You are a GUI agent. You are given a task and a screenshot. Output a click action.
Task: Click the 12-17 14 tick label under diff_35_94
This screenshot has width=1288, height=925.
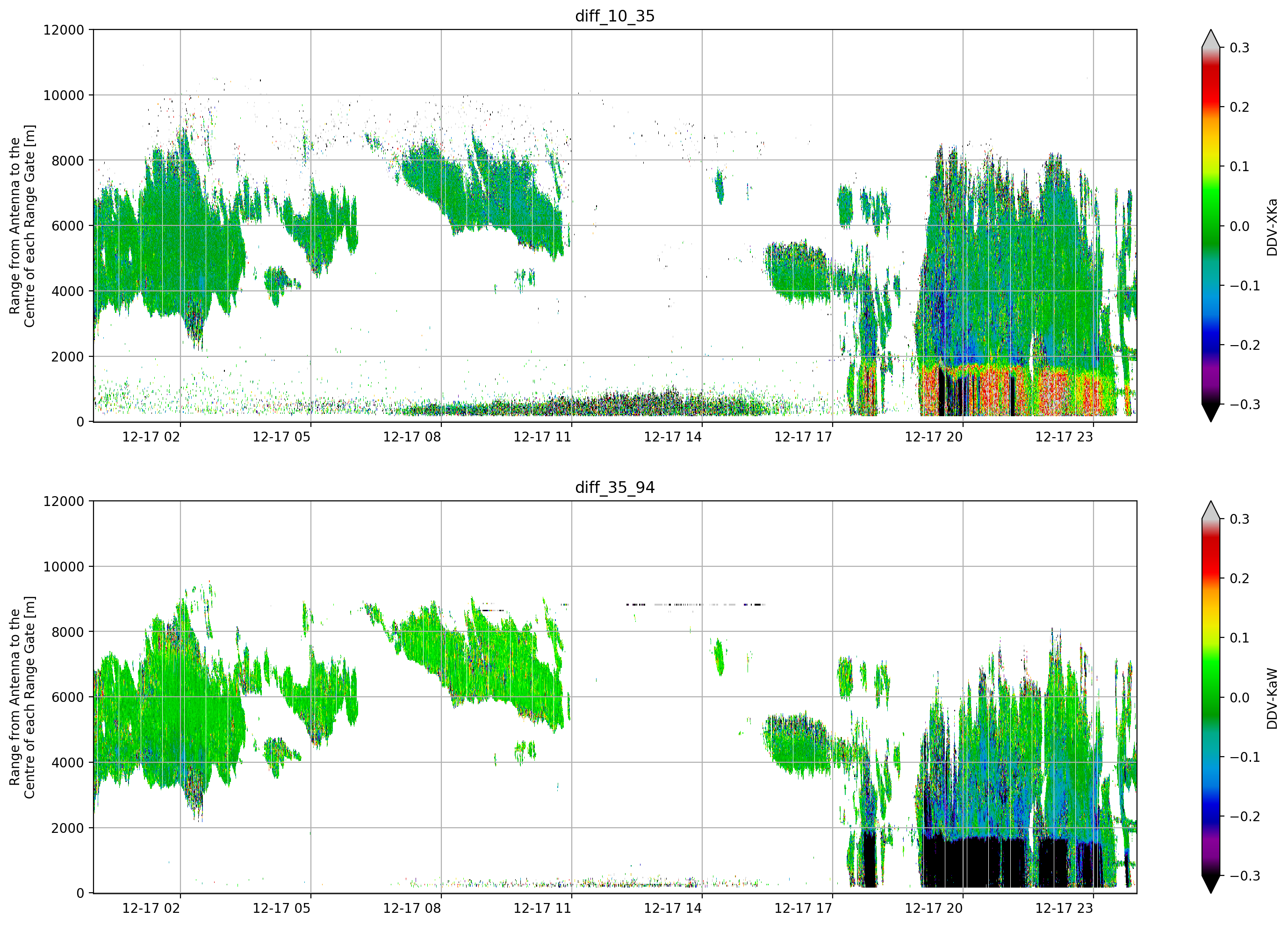(673, 909)
